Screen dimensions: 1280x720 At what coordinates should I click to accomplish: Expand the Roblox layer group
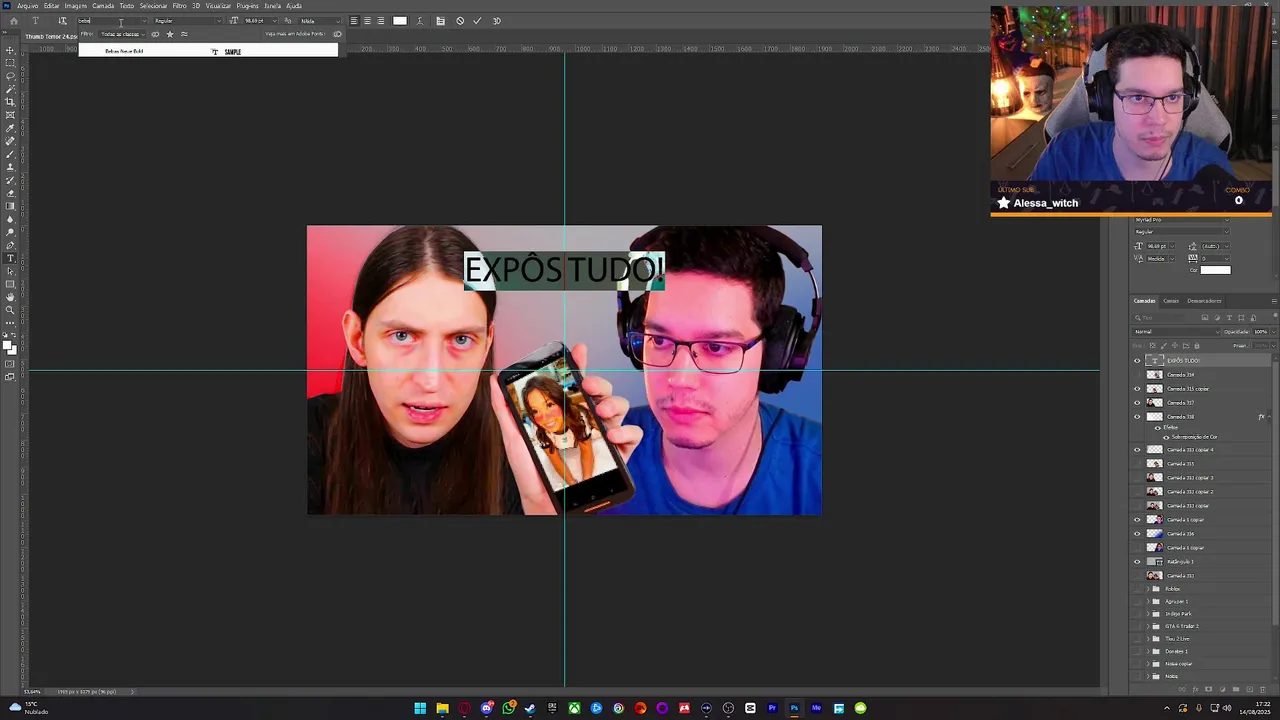click(1148, 589)
